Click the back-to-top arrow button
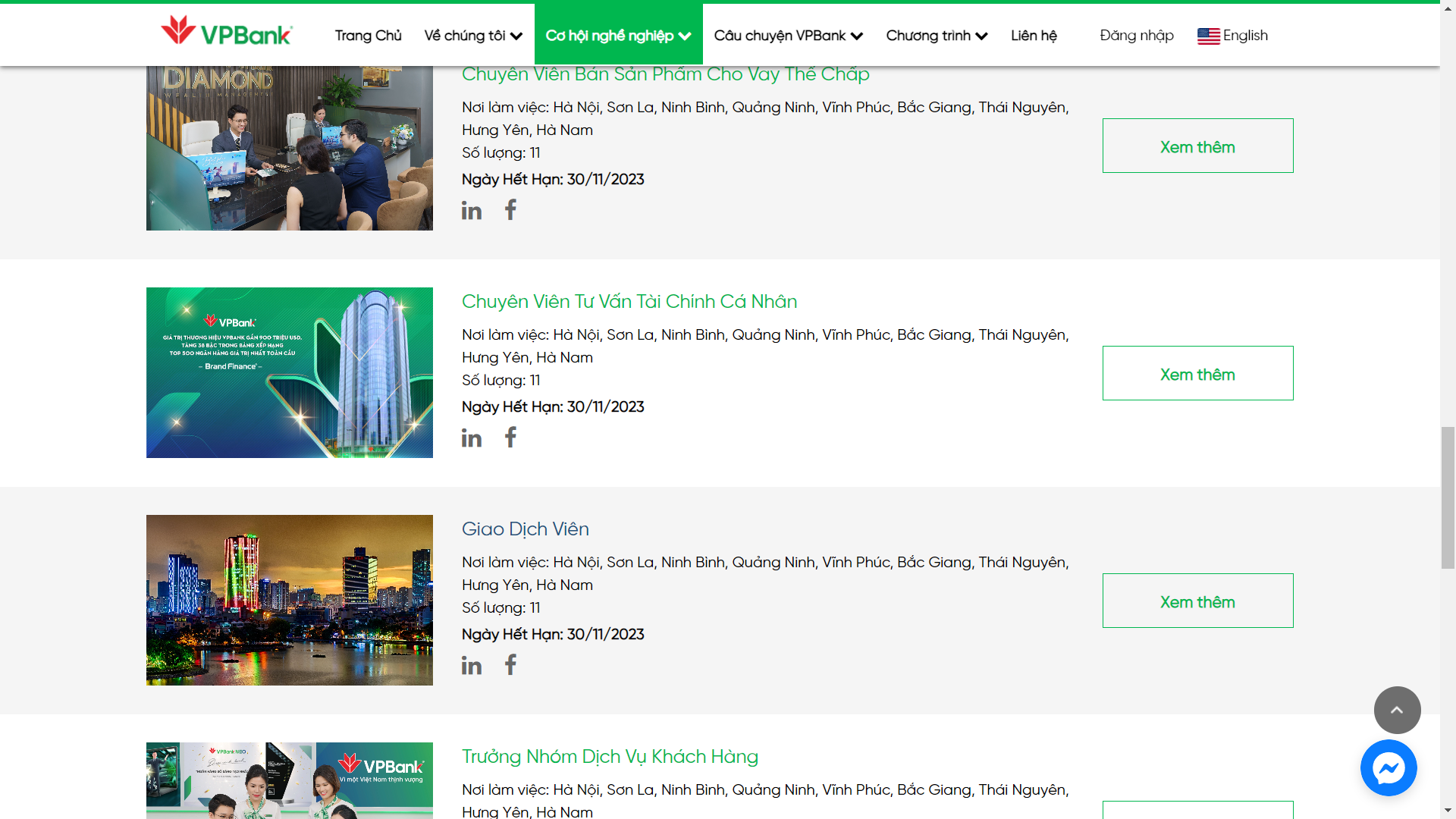The image size is (1456, 819). (x=1397, y=710)
